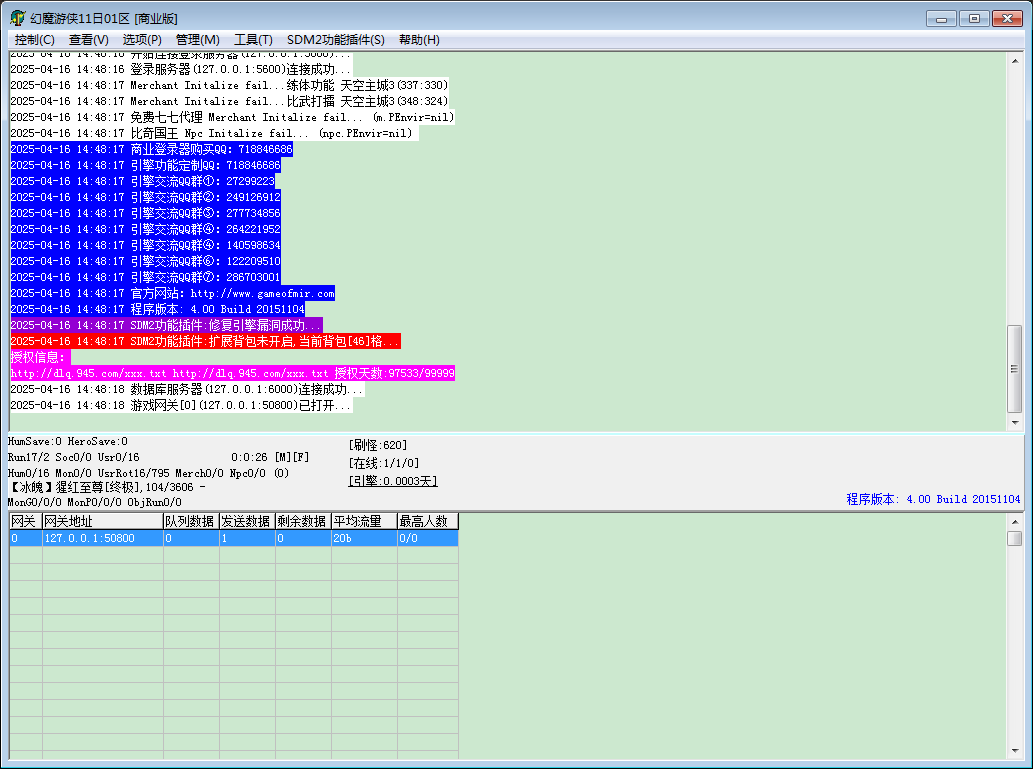Viewport: 1033px width, 769px height.
Task: Click the 练体功能 Merchant fail log line
Action: pyautogui.click(x=229, y=85)
